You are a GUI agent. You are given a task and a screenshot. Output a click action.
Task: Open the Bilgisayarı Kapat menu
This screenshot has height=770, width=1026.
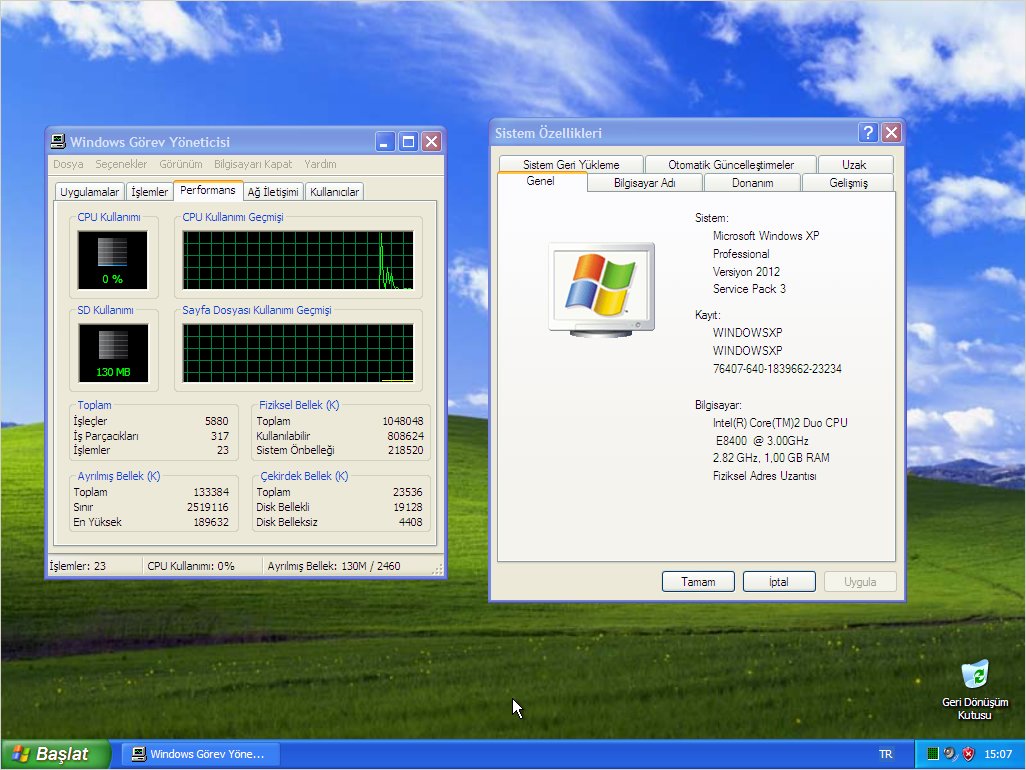pyautogui.click(x=253, y=164)
